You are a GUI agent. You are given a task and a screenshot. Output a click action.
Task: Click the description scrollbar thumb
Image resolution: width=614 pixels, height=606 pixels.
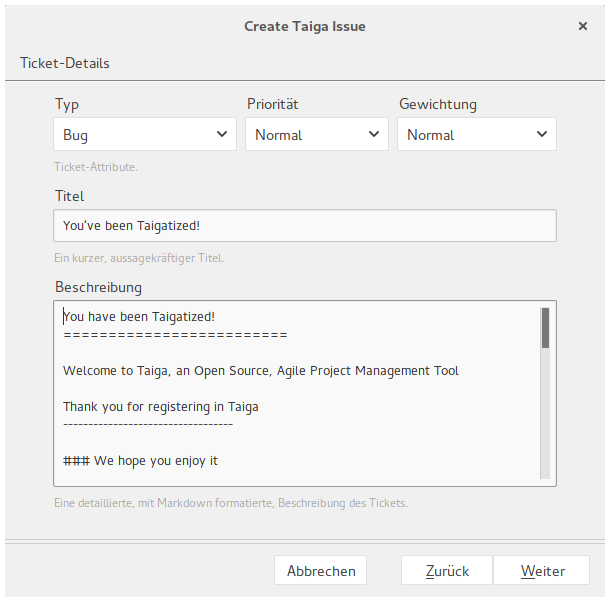tap(545, 328)
